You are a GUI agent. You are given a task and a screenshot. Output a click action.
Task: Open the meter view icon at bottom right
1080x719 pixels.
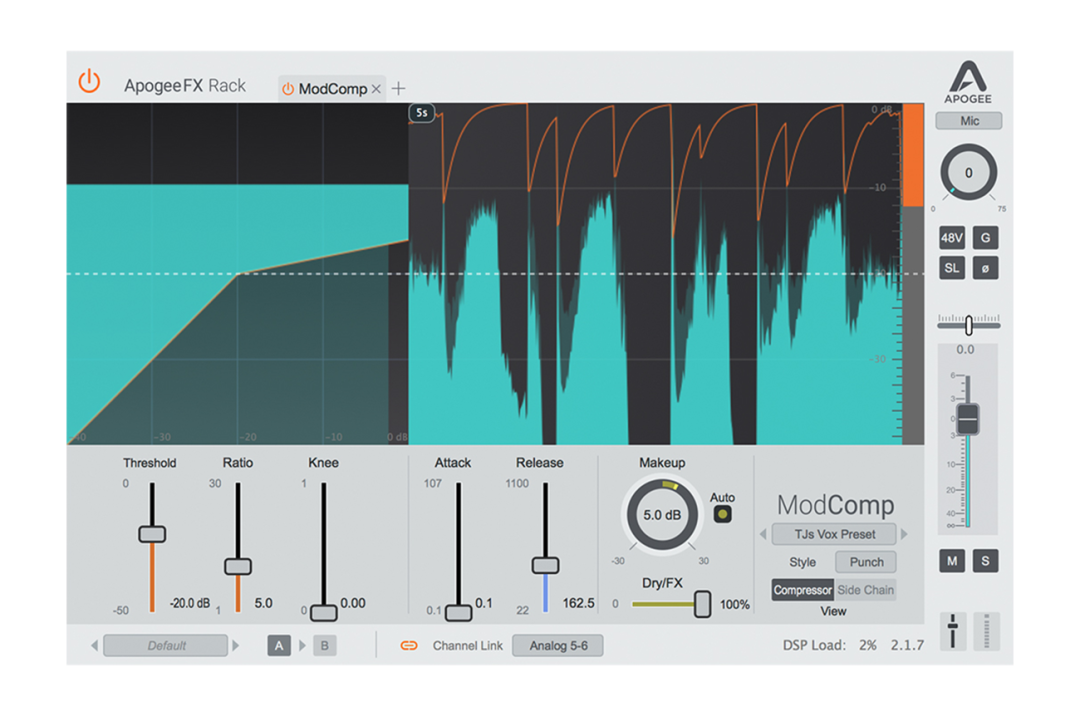point(986,631)
